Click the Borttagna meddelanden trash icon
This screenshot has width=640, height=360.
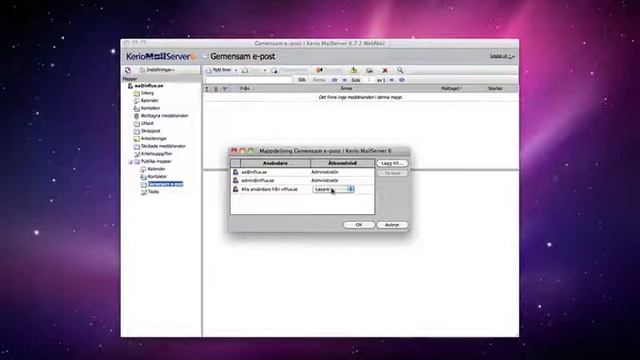[x=137, y=116]
